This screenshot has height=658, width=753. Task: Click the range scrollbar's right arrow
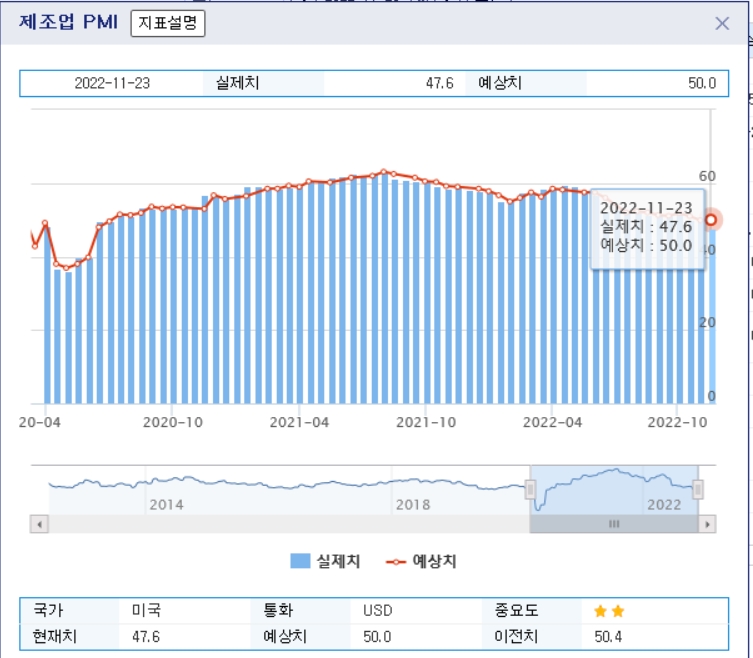(707, 524)
